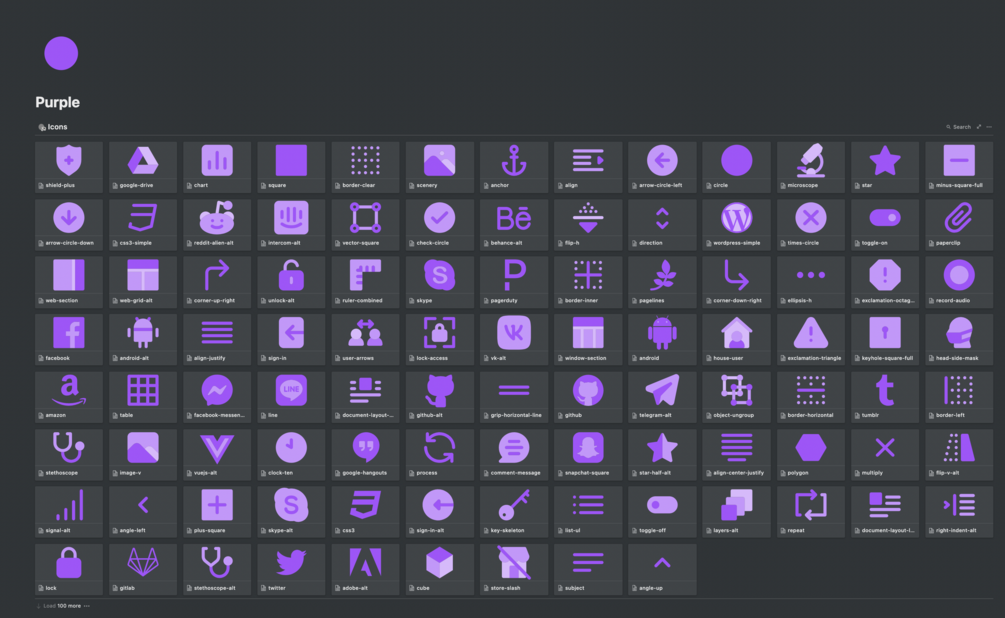Open the github-alt icon card
1005x618 pixels.
(x=440, y=396)
